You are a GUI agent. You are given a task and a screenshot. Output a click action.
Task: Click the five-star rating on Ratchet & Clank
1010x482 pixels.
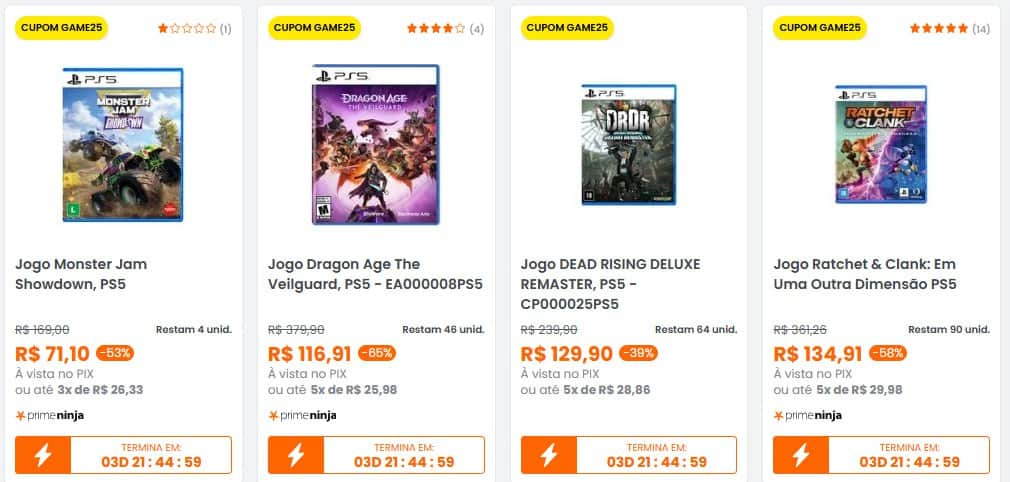[x=939, y=29]
